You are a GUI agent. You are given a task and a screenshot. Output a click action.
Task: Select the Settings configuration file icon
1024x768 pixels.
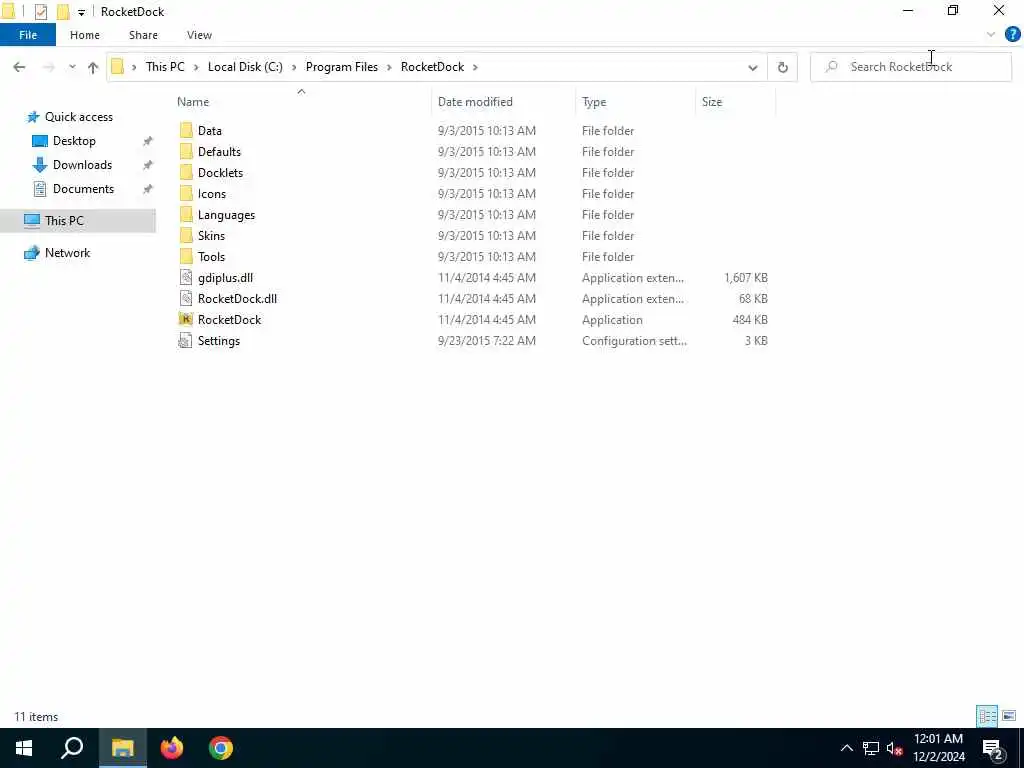pyautogui.click(x=186, y=340)
